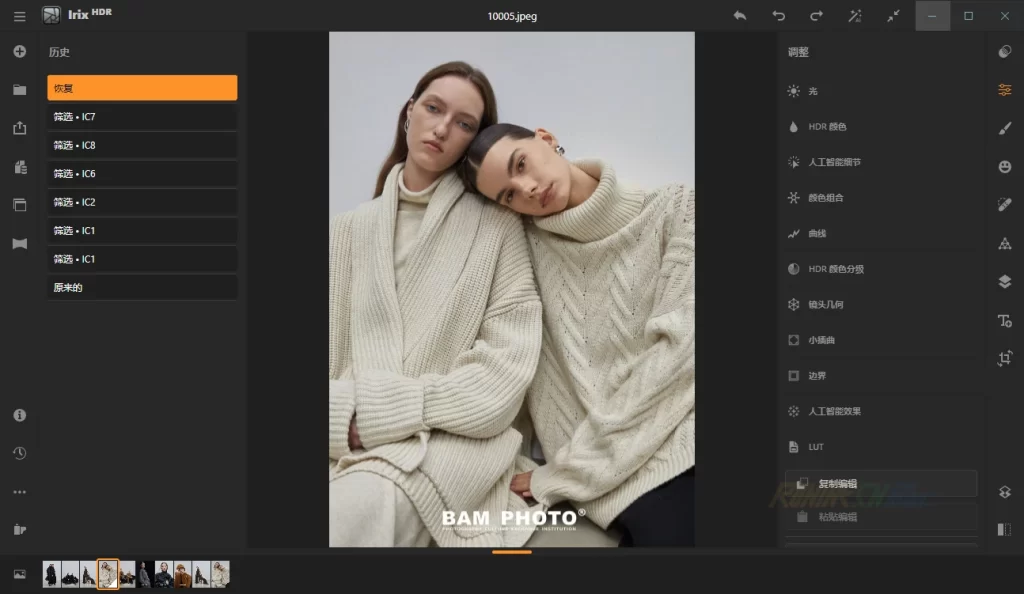Viewport: 1024px width, 594px height.
Task: Expand the 光 (Light) adjustment section
Action: [880, 91]
